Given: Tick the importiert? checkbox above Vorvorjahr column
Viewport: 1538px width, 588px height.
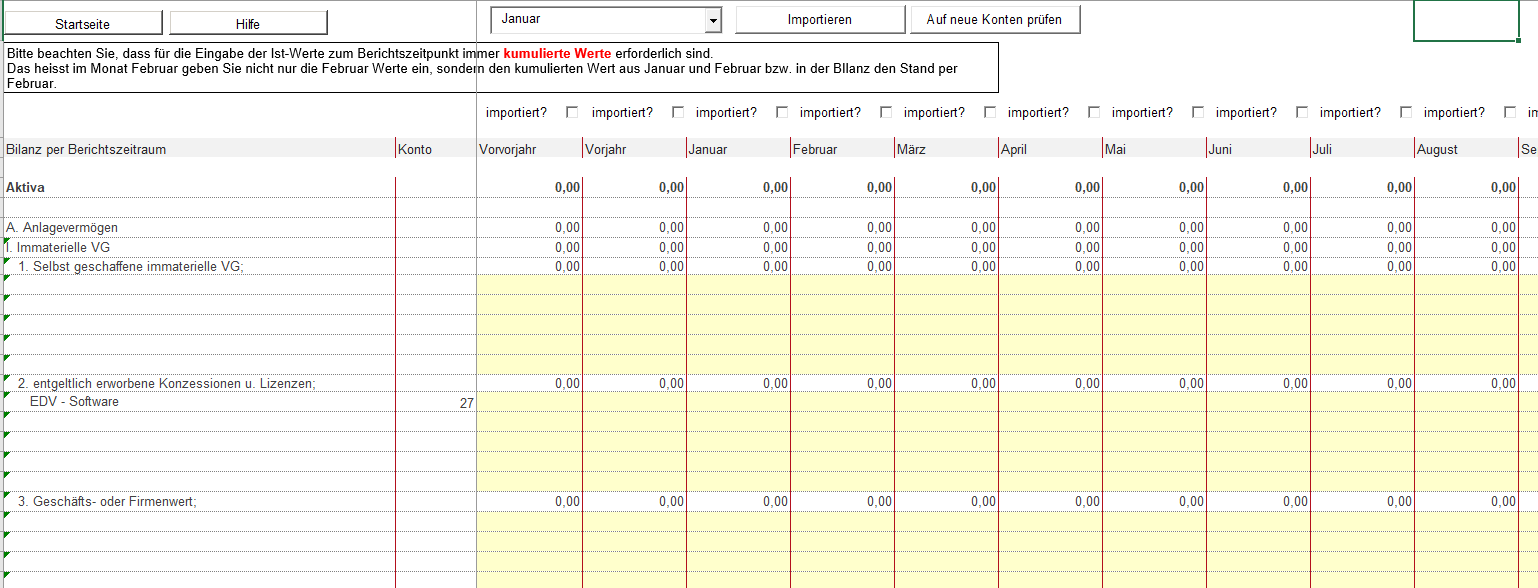Looking at the screenshot, I should click(x=572, y=113).
